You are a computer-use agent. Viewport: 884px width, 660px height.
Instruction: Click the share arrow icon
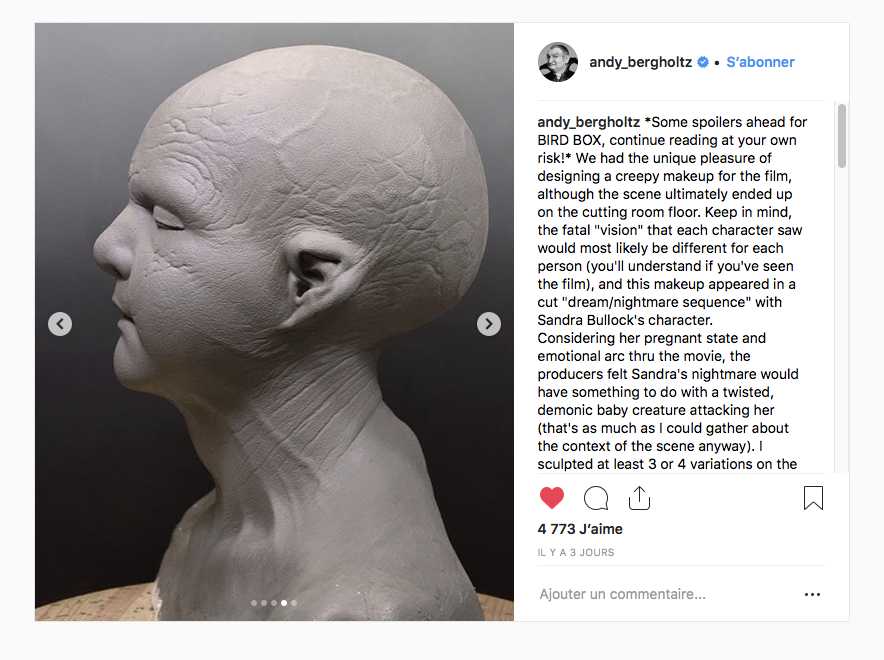tap(639, 498)
